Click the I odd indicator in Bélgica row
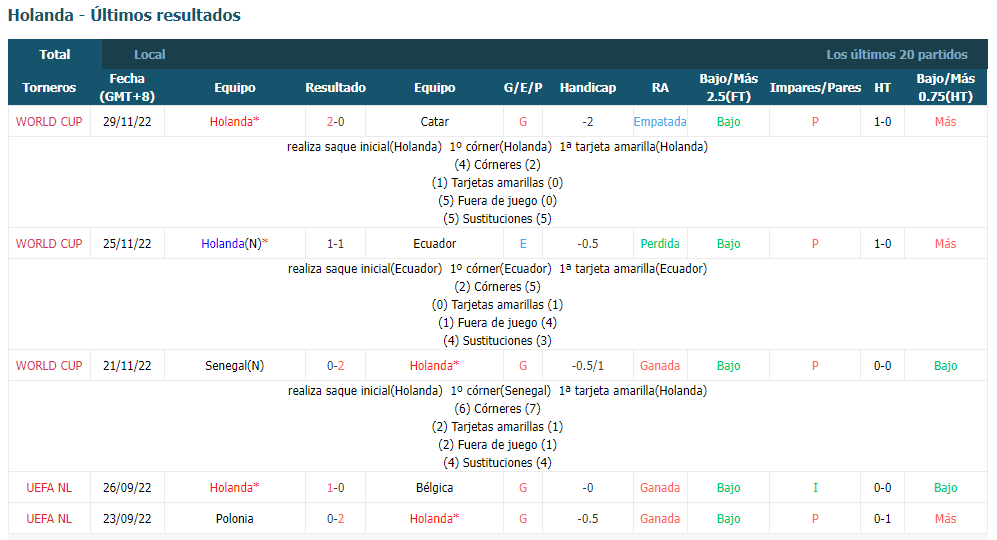The width and height of the screenshot is (997, 540). pos(815,488)
